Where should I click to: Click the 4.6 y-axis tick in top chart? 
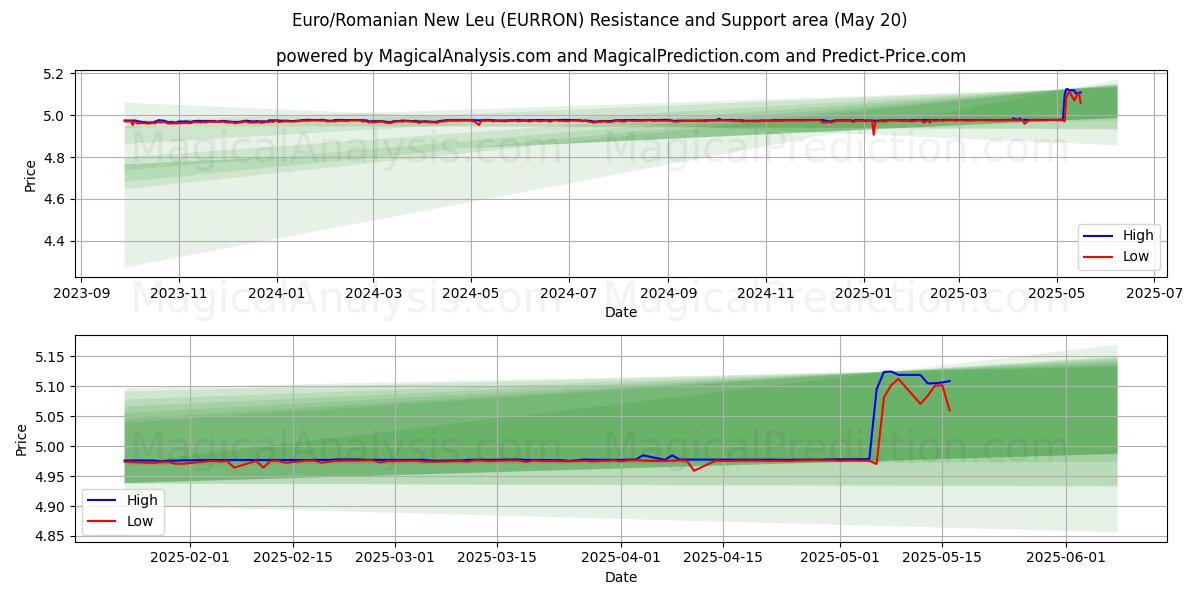click(x=54, y=200)
